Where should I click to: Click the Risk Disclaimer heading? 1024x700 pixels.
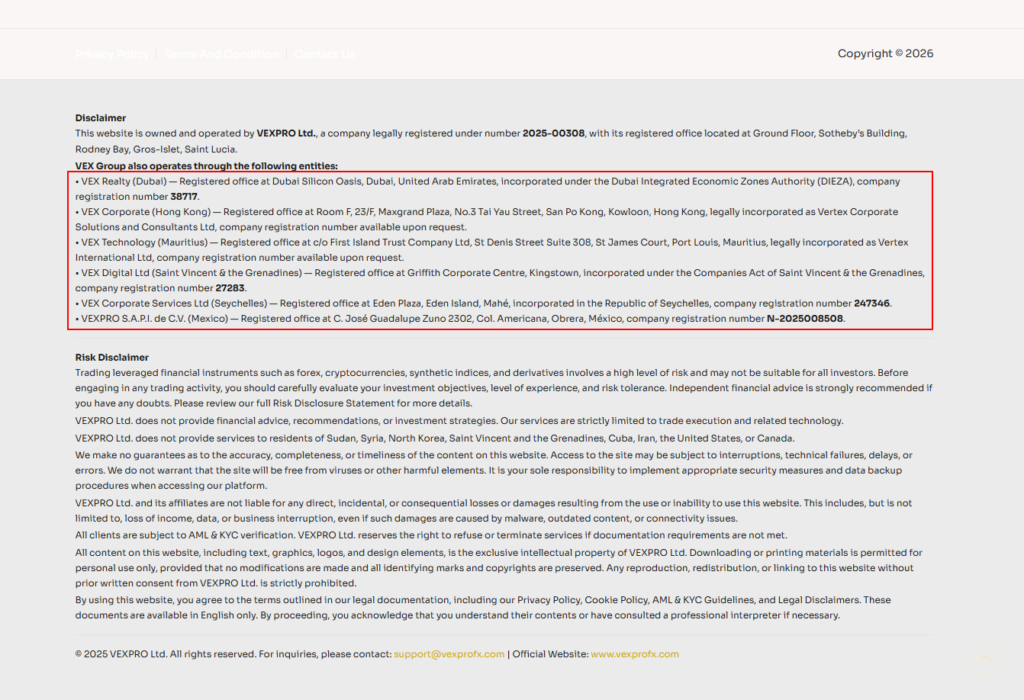pyautogui.click(x=112, y=357)
